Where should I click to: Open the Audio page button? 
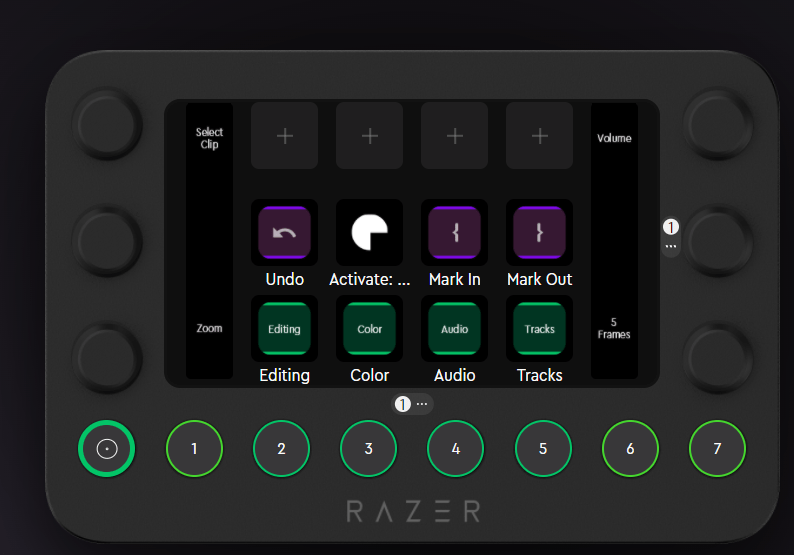(x=454, y=329)
